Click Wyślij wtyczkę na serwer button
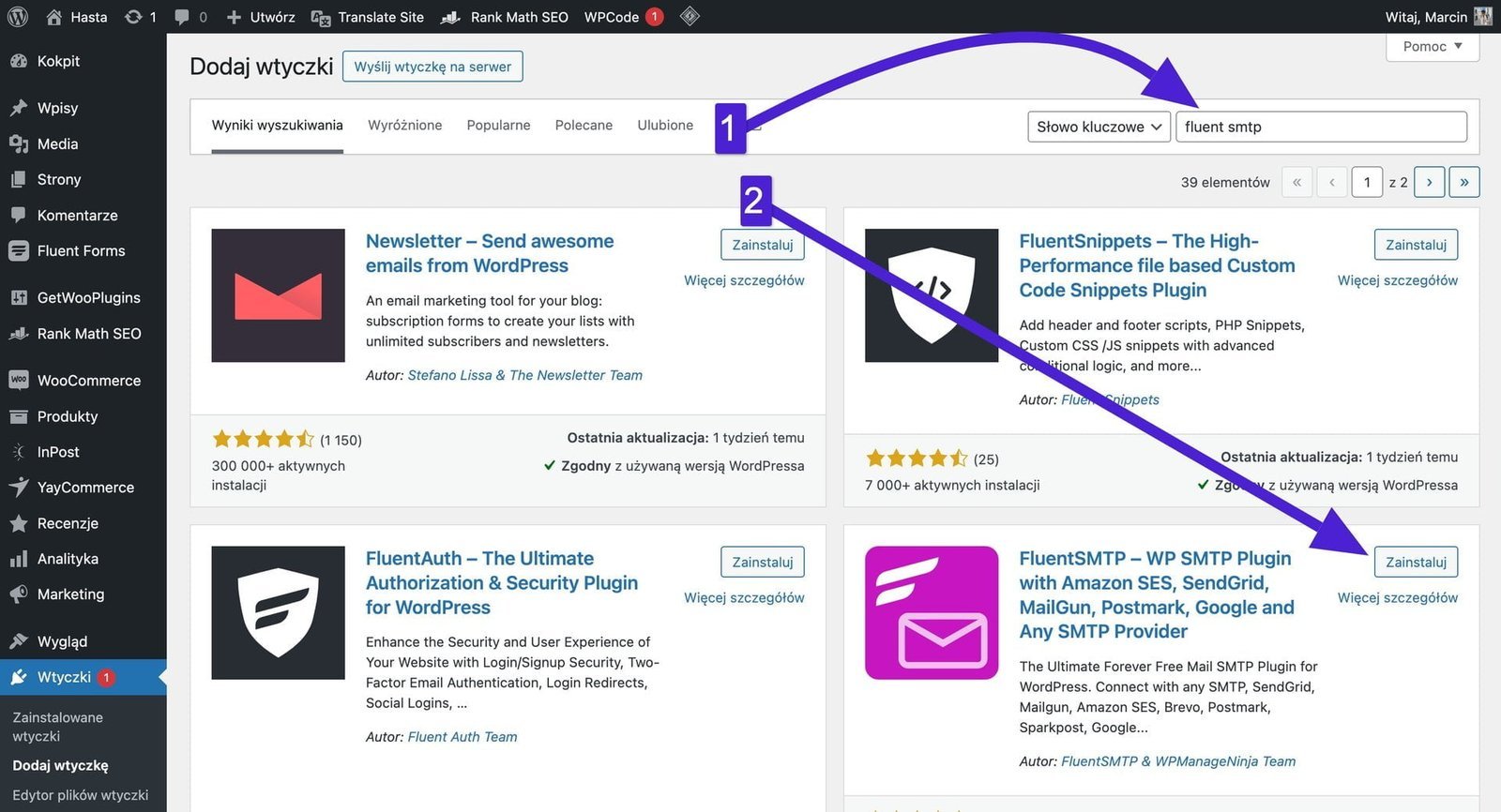The width and height of the screenshot is (1501, 812). (x=432, y=67)
